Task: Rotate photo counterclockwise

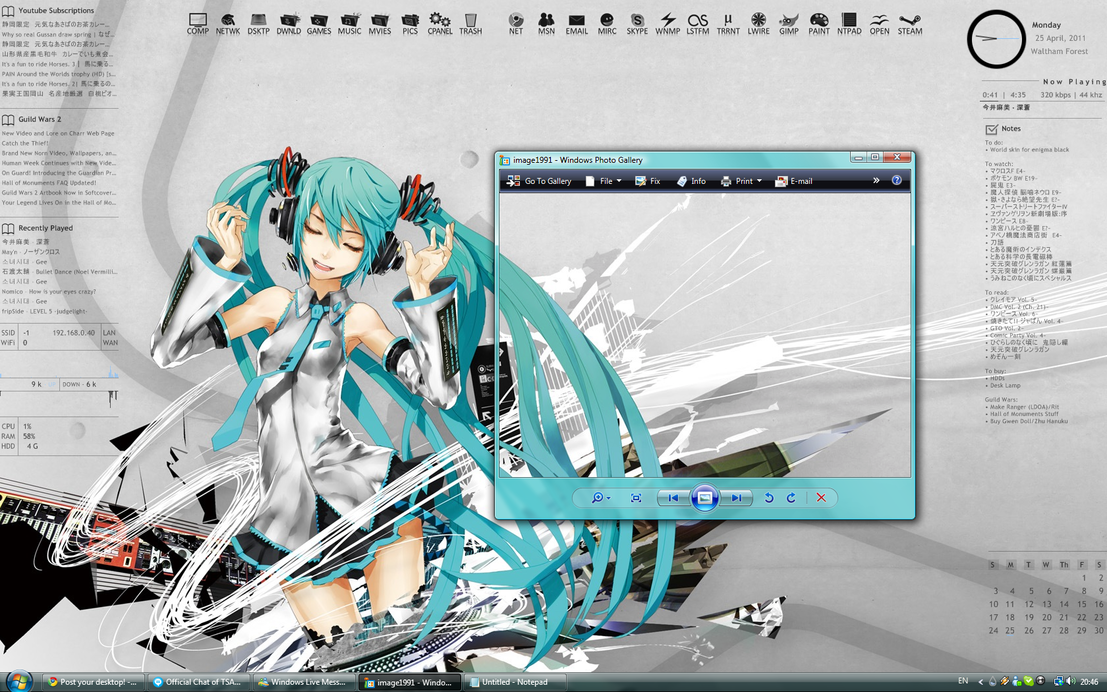Action: pyautogui.click(x=769, y=498)
